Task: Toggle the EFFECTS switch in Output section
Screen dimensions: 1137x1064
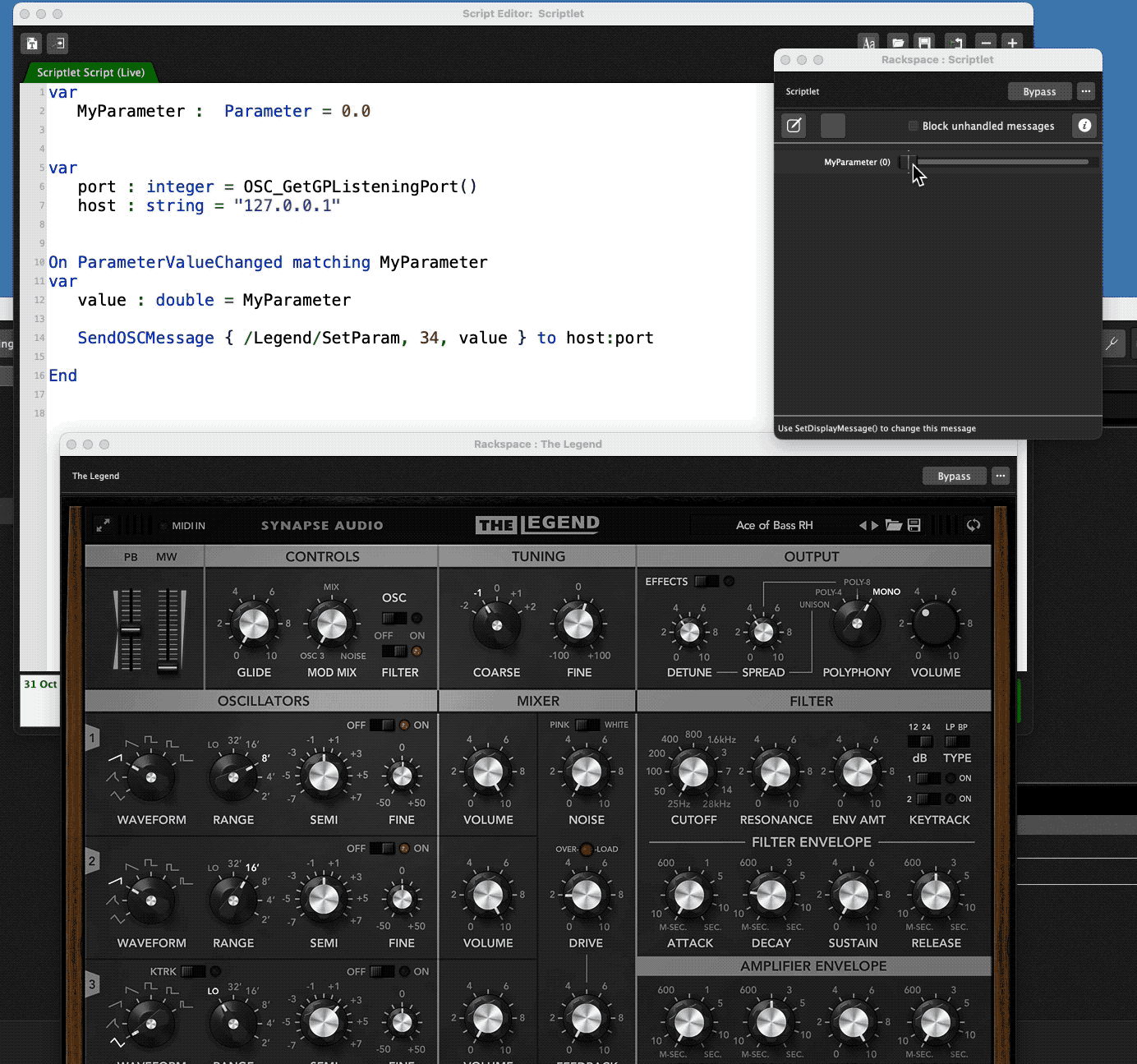Action: point(706,581)
